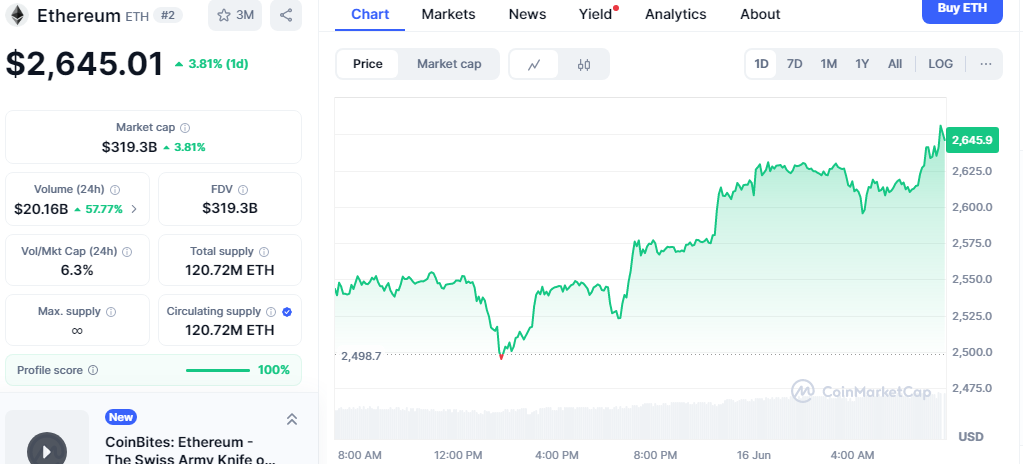This screenshot has width=1023, height=464.
Task: Open the About tab
Action: (760, 14)
